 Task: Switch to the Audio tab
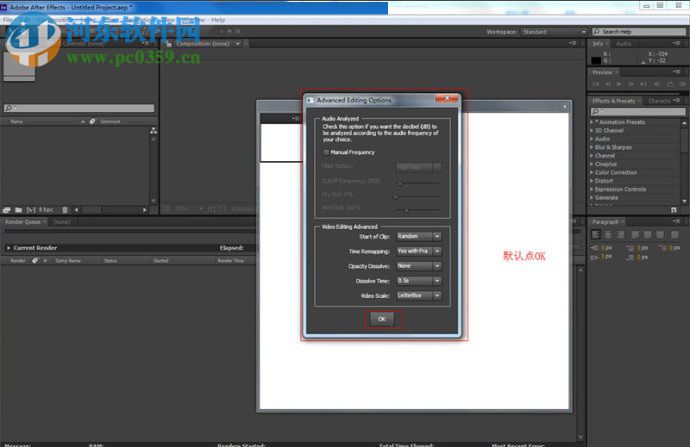623,44
